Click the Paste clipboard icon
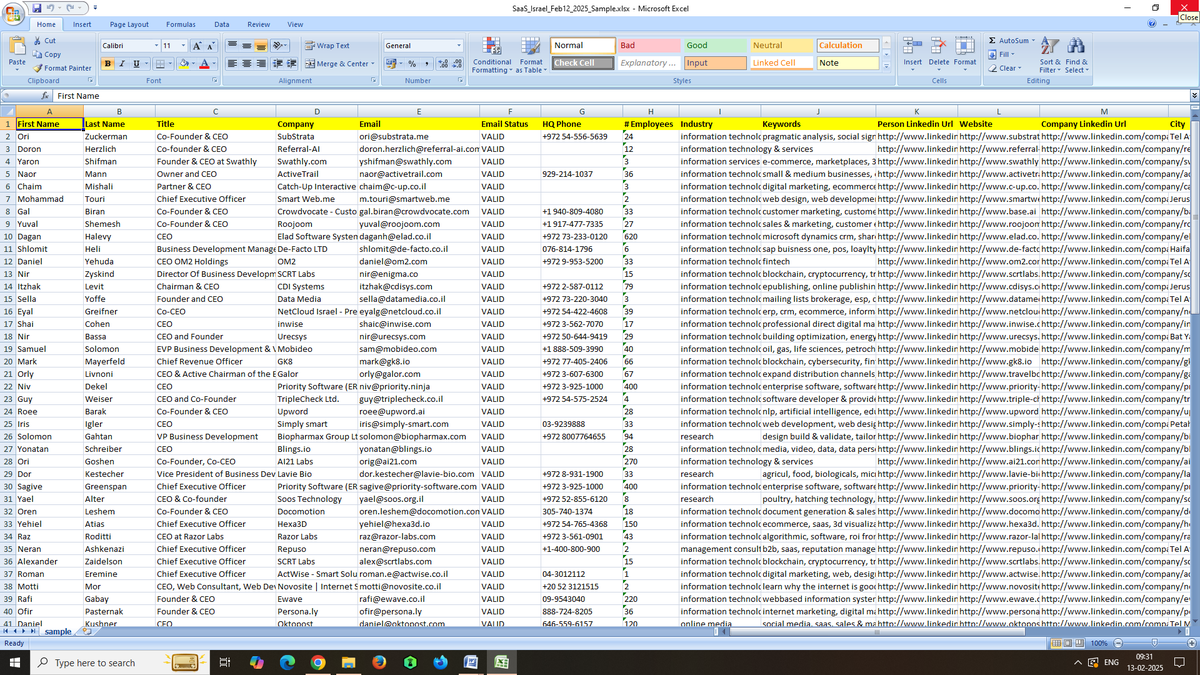 tap(17, 47)
